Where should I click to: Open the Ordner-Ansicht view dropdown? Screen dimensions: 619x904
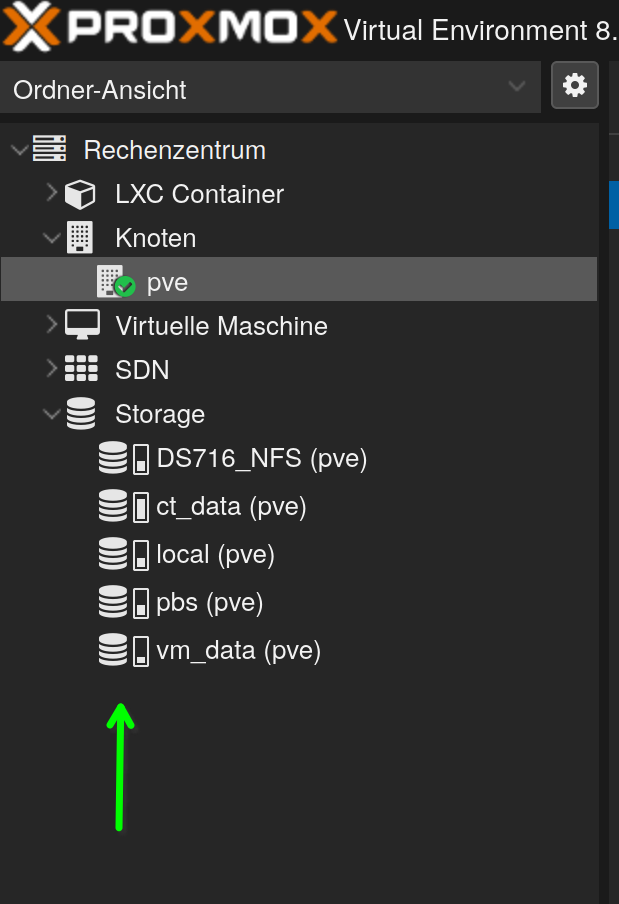click(270, 88)
